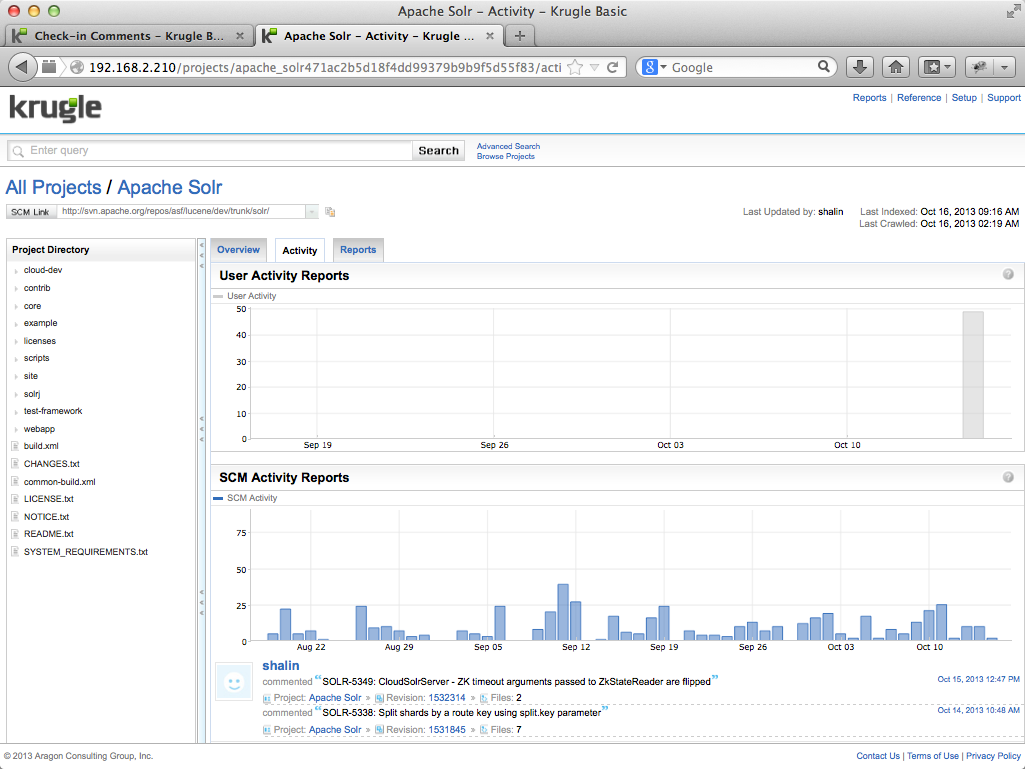Open revision 1531845
1025x769 pixels.
point(447,730)
